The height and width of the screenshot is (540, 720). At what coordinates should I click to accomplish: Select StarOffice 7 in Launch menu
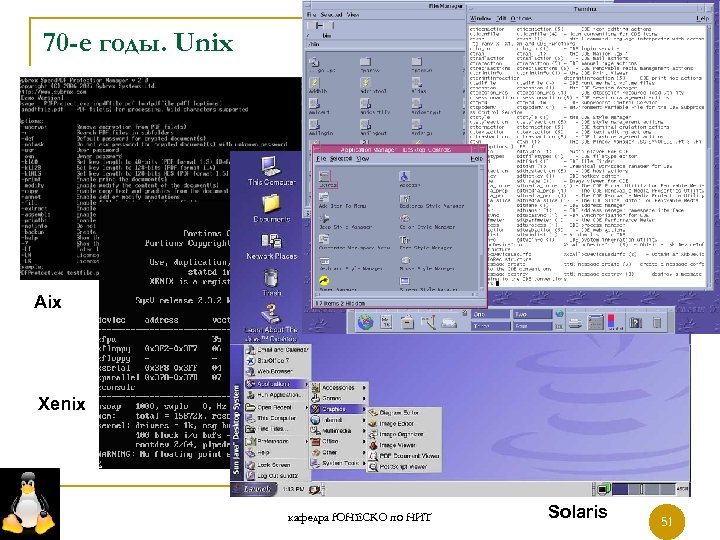277,360
